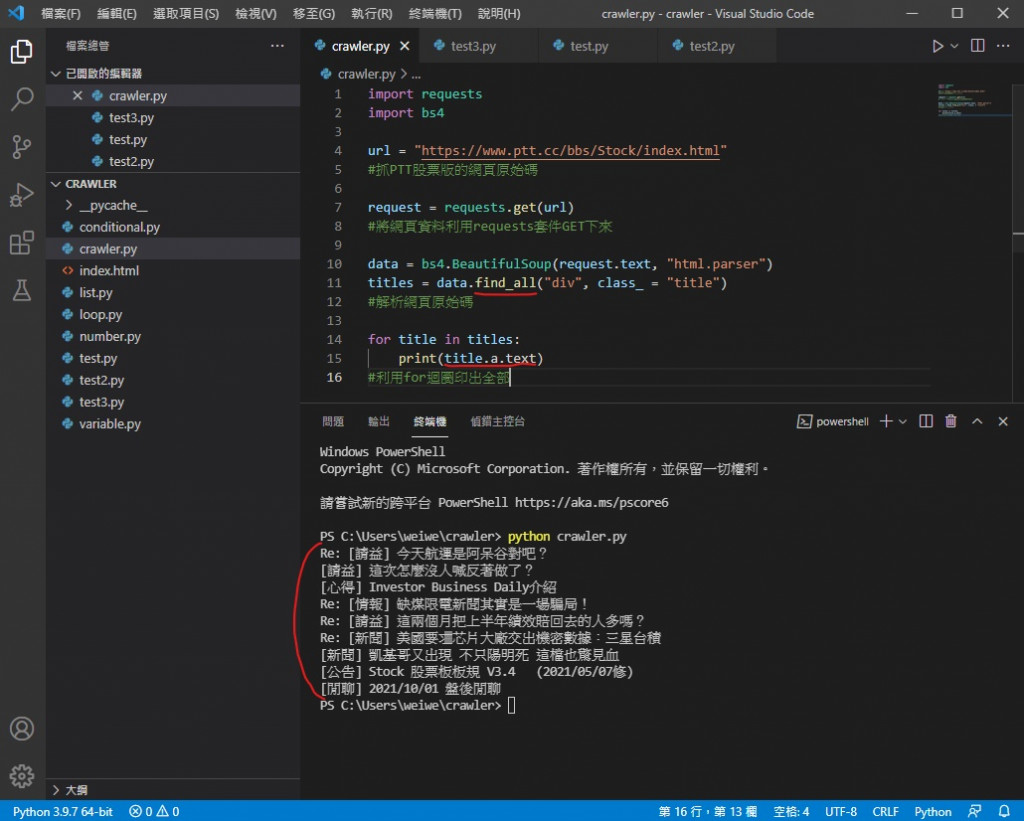
Task: Open the Explorer view in activity bar
Action: pyautogui.click(x=22, y=51)
